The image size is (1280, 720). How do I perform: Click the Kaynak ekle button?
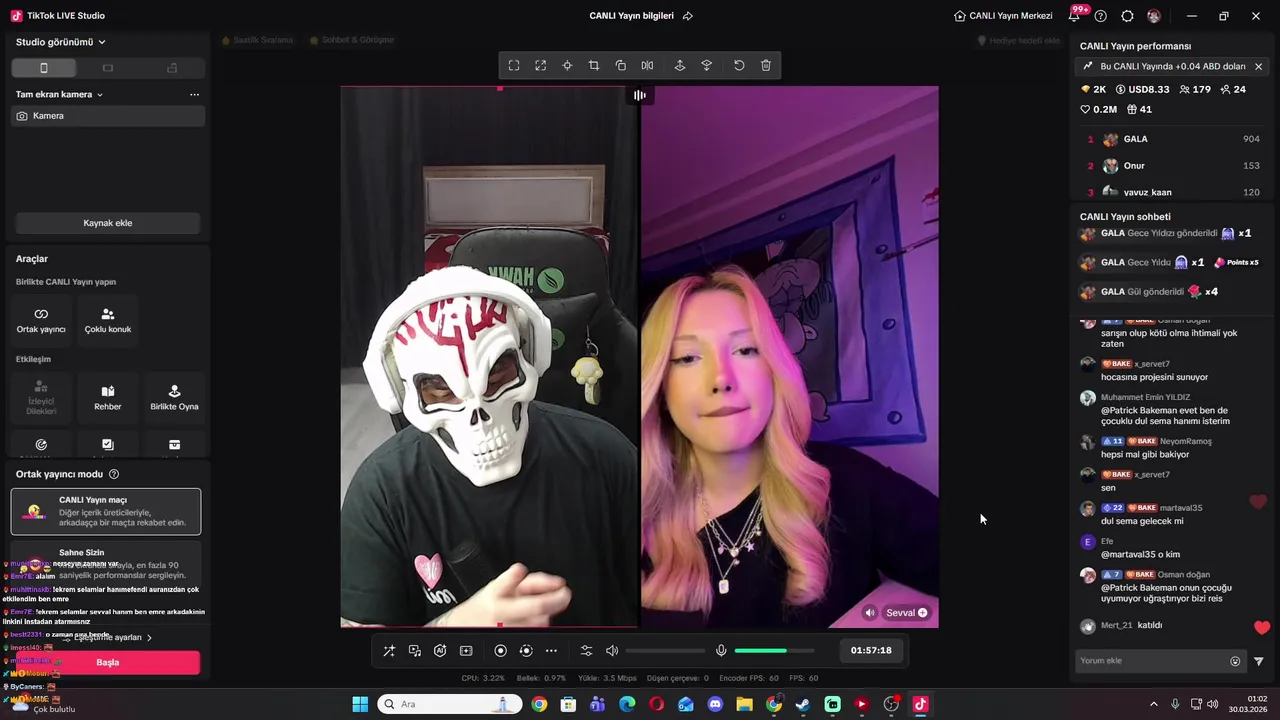pyautogui.click(x=108, y=223)
